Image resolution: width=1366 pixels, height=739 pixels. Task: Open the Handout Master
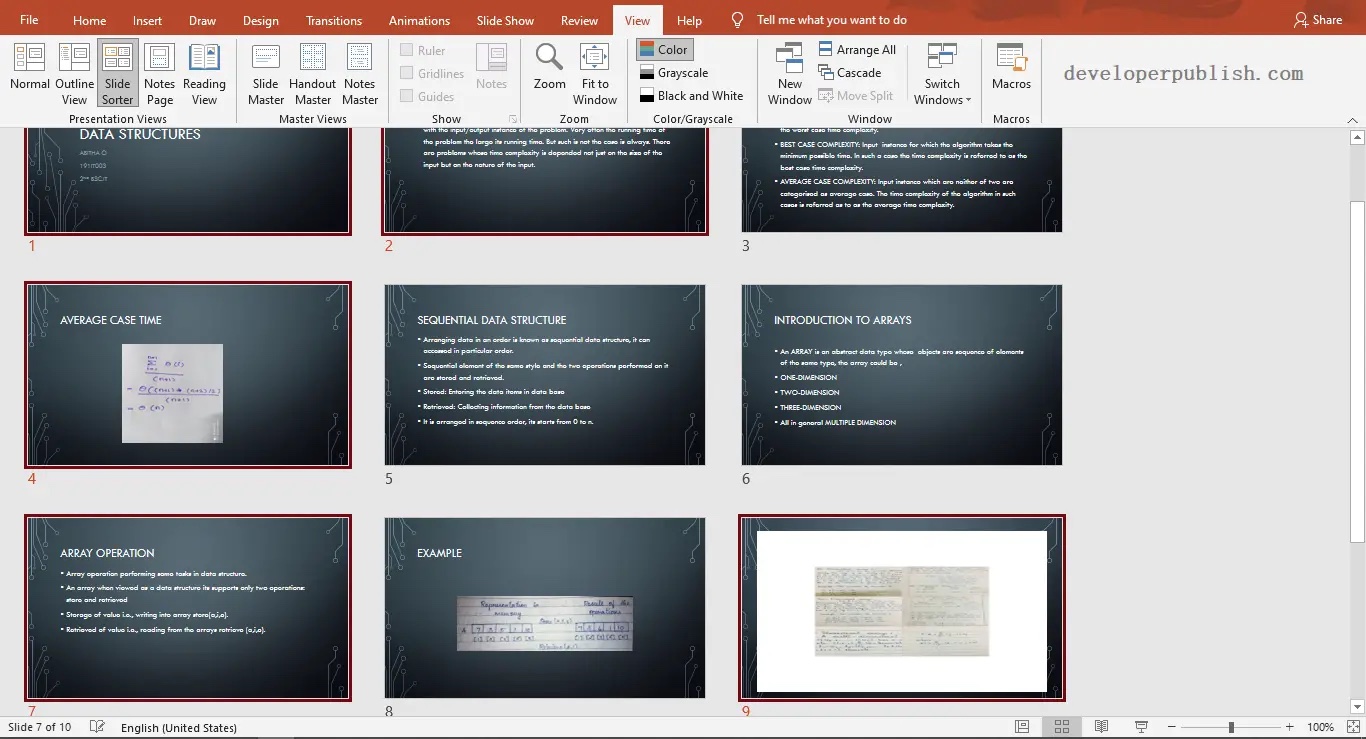[312, 70]
